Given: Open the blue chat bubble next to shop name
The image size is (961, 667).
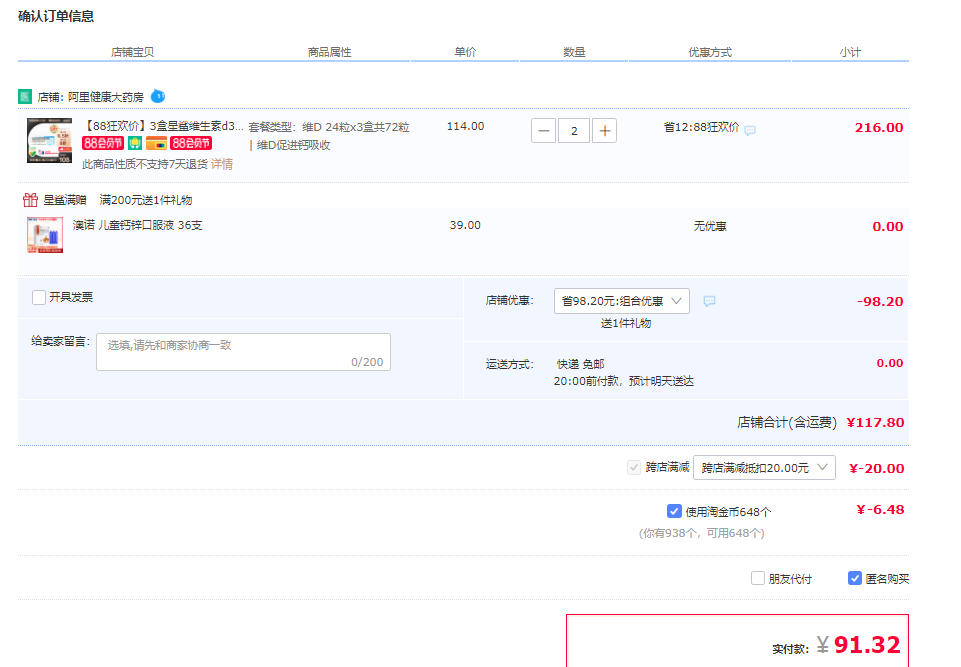Looking at the screenshot, I should pyautogui.click(x=158, y=96).
